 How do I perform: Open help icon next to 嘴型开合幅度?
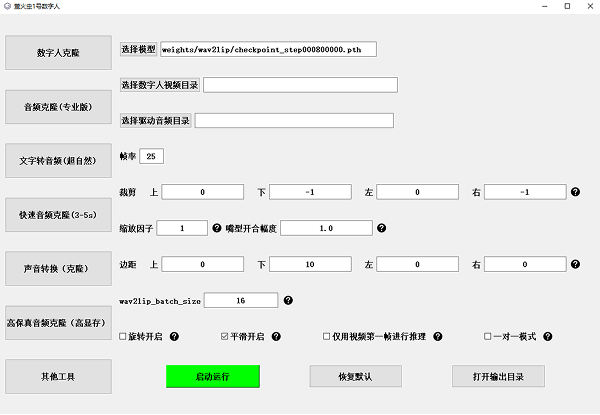382,228
